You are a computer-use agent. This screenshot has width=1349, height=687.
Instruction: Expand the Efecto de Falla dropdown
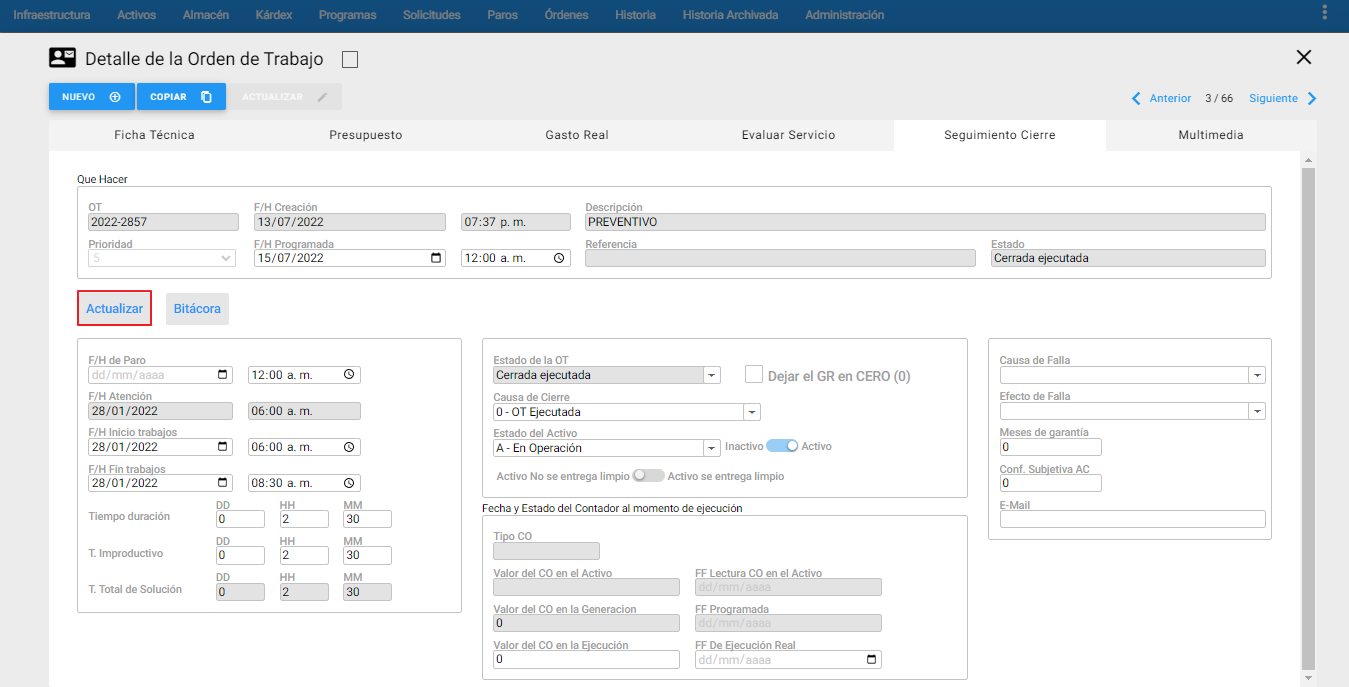click(1257, 411)
